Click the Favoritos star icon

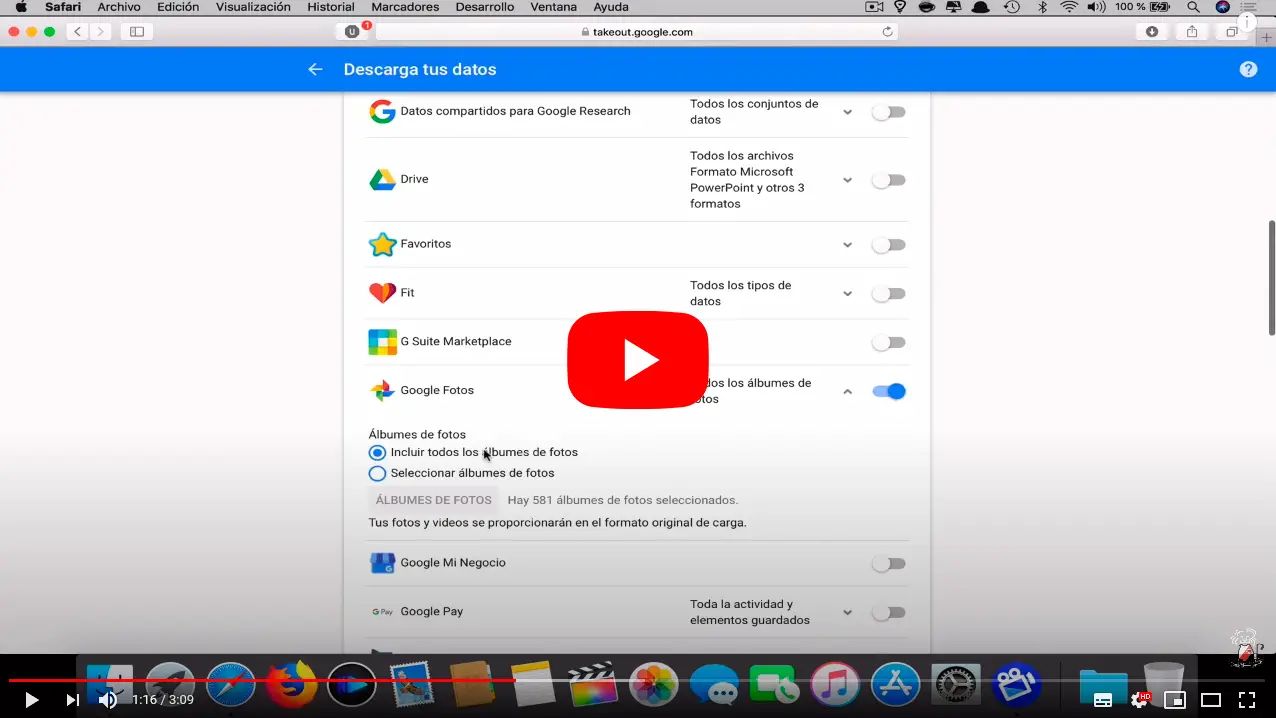pyautogui.click(x=382, y=244)
